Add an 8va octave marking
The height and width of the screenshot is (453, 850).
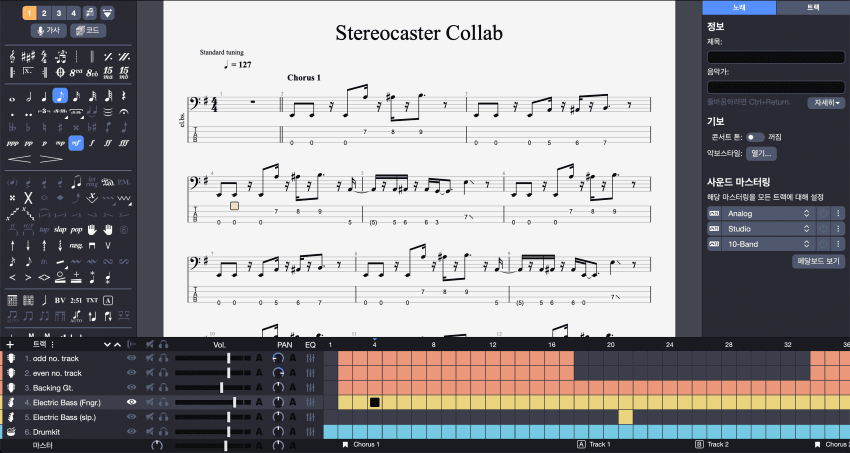coord(76,72)
